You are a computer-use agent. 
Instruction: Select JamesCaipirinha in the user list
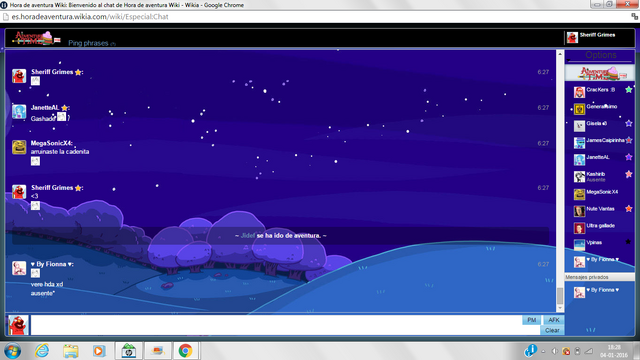[605, 140]
